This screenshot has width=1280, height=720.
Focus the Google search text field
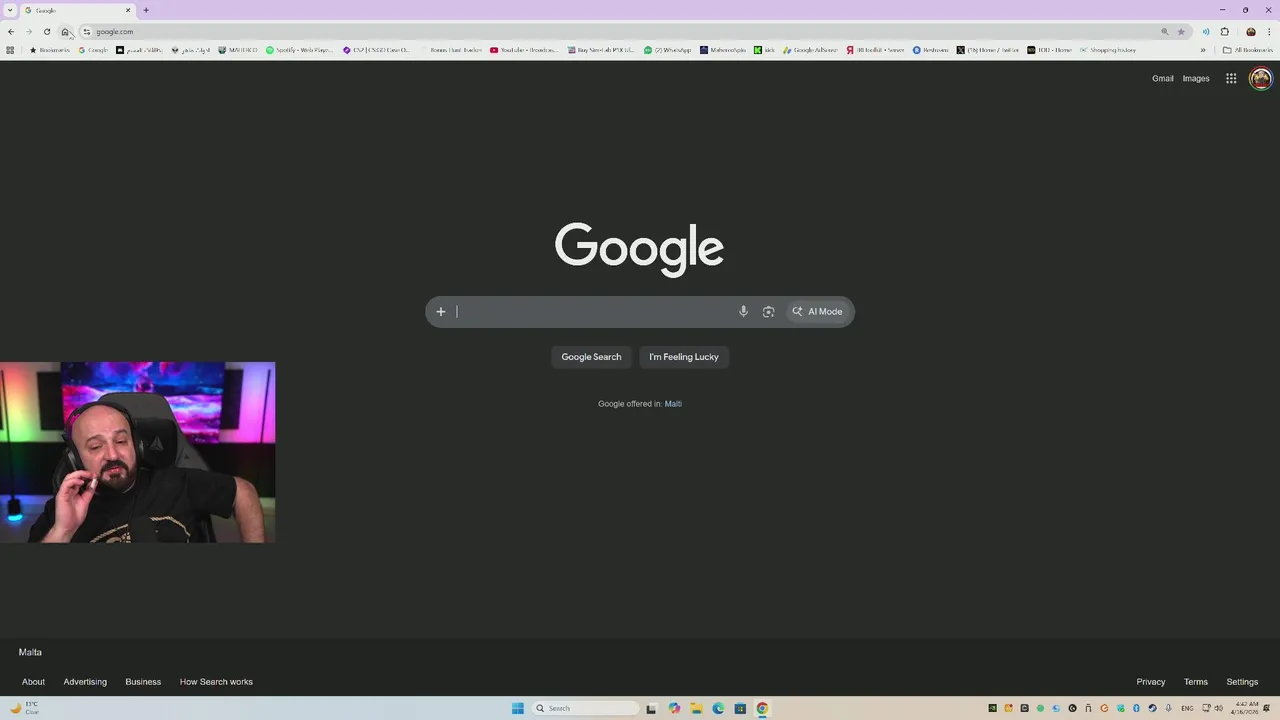[x=594, y=311]
